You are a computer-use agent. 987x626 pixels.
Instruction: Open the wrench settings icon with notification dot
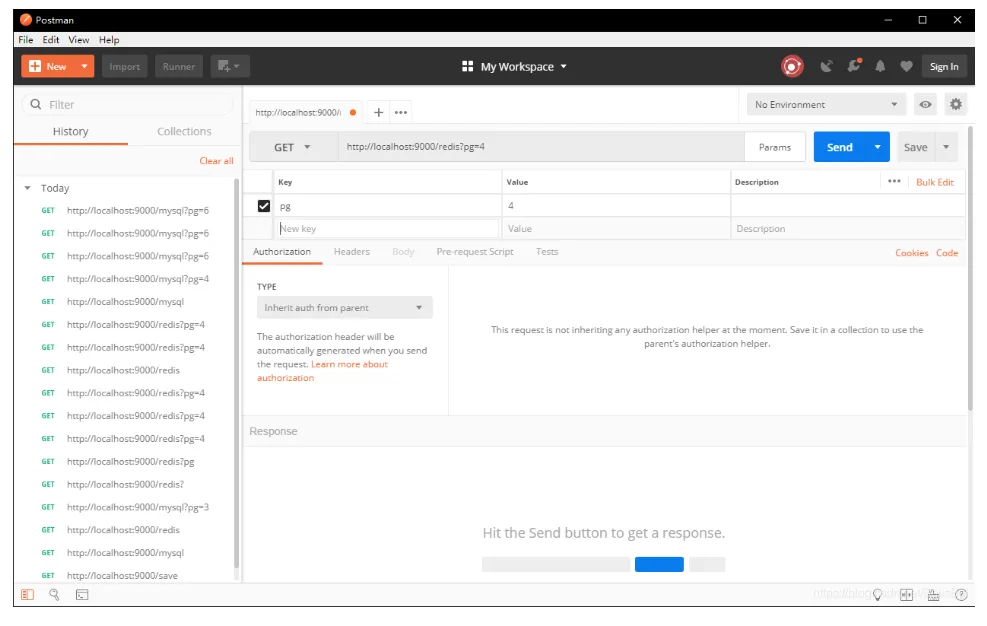click(x=854, y=65)
